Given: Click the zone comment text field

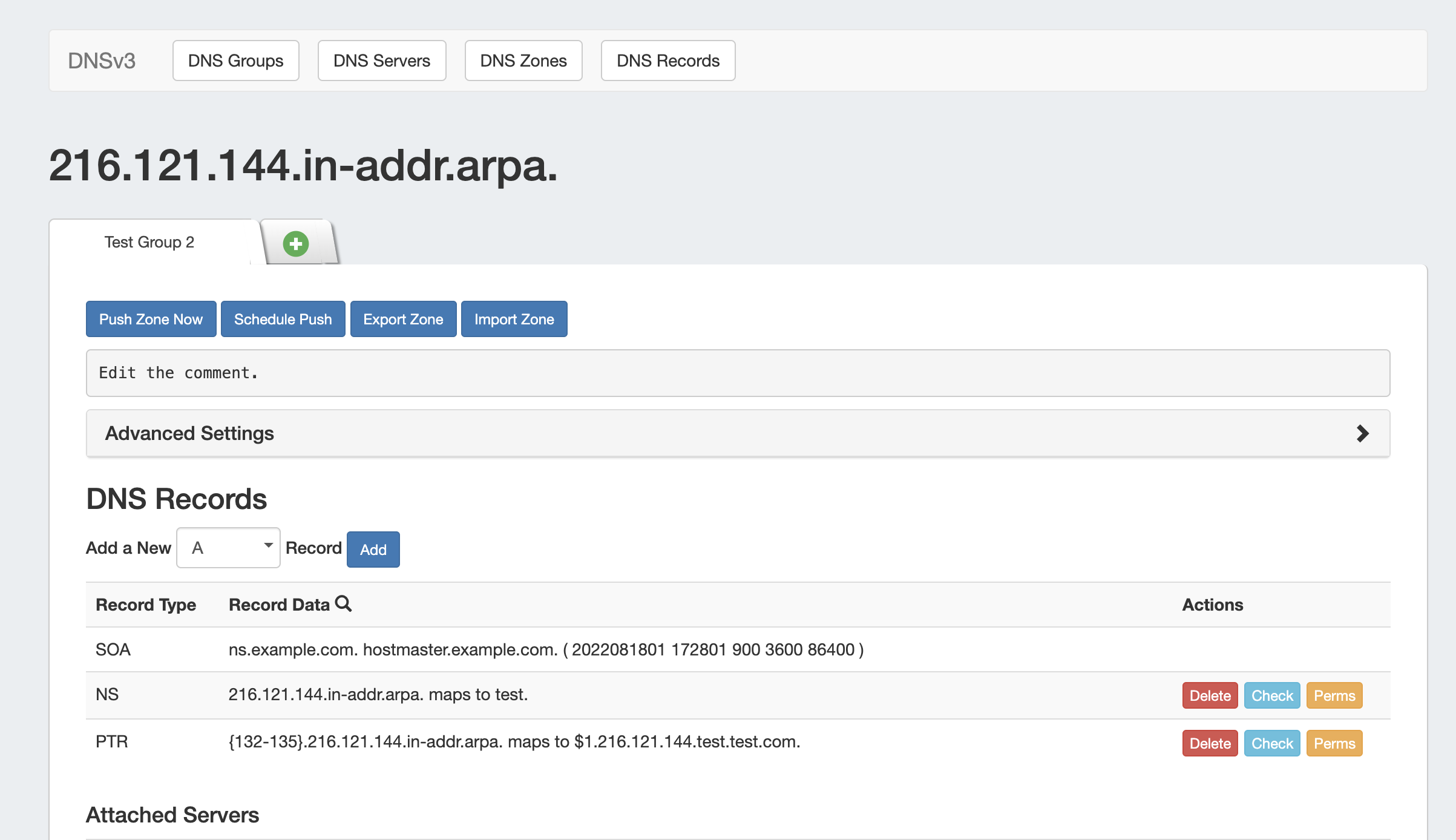Looking at the screenshot, I should tap(737, 373).
